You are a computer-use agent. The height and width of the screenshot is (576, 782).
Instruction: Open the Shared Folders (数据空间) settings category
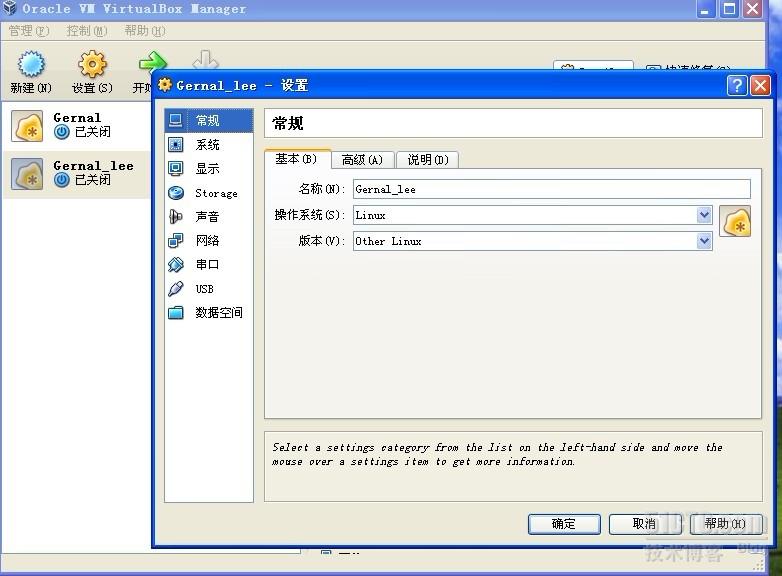[209, 313]
